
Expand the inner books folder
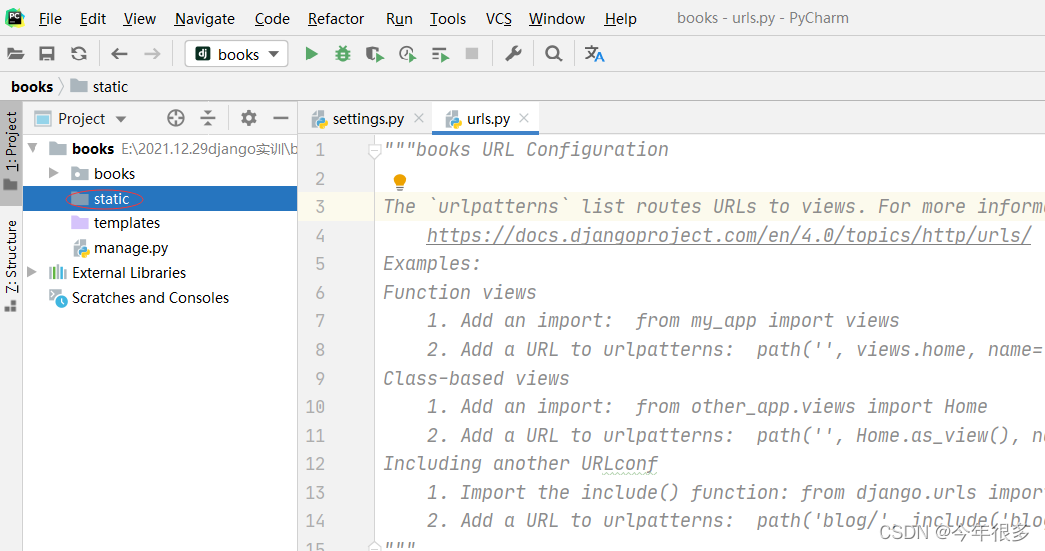pos(53,173)
